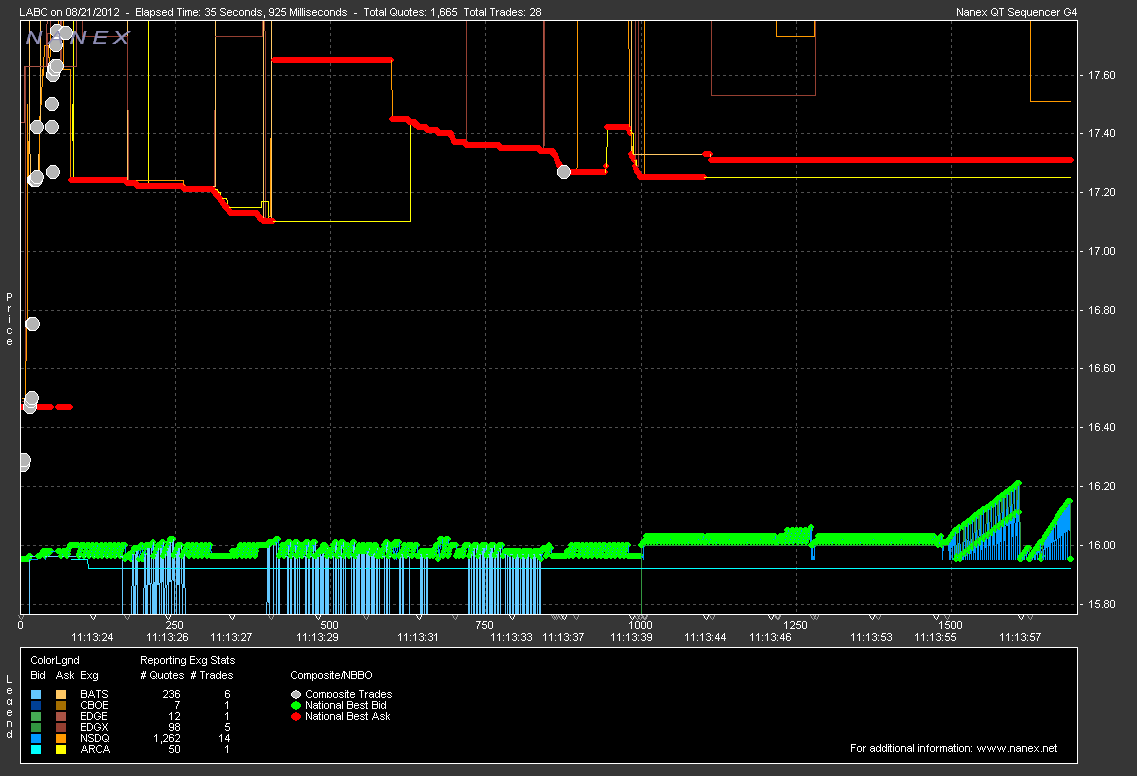Select the NSDQ exchange label
The width and height of the screenshot is (1137, 776).
pyautogui.click(x=95, y=738)
